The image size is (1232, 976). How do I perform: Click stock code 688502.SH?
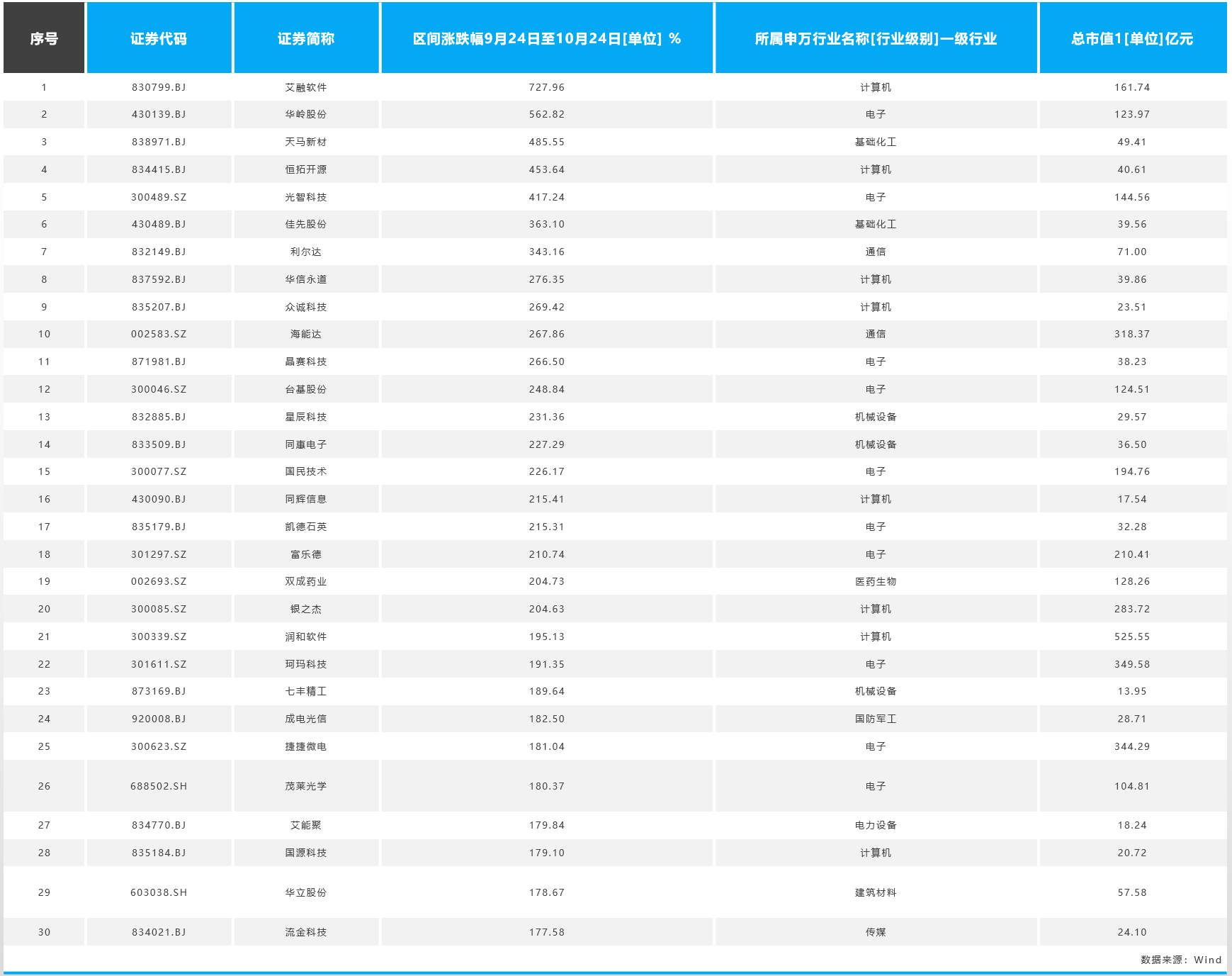coord(159,786)
